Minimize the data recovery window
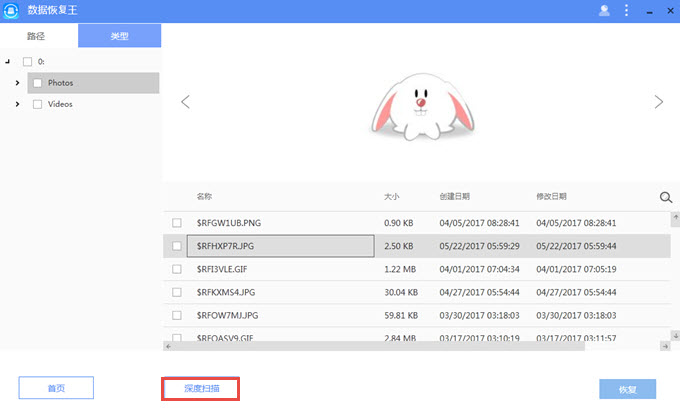Screen dimensions: 680x419 647,11
